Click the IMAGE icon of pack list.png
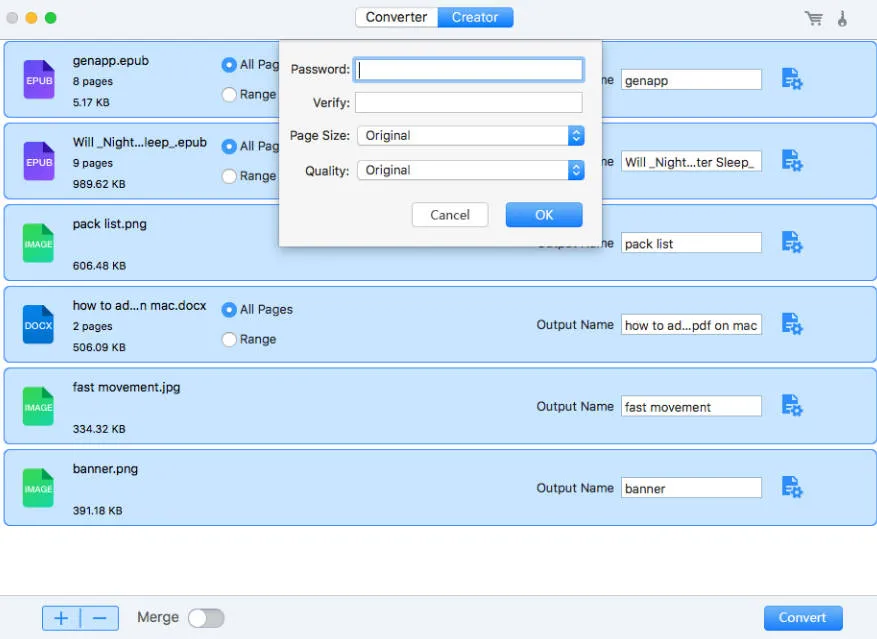The image size is (877, 639). (38, 243)
